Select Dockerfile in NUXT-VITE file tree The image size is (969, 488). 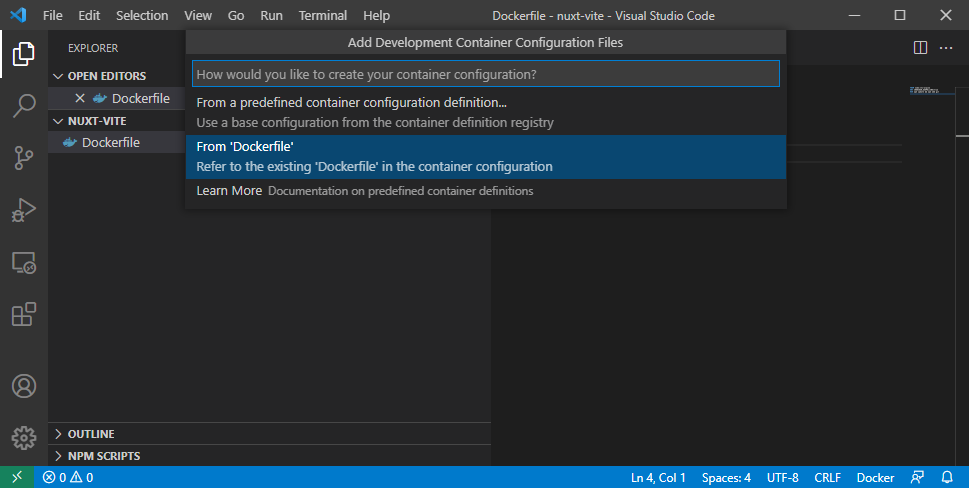click(x=116, y=143)
